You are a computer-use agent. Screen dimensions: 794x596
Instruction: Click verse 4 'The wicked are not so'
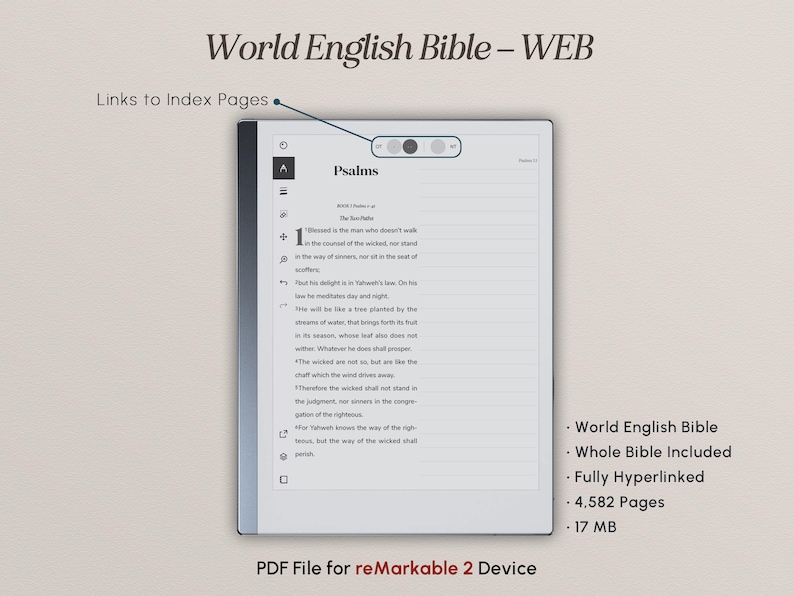point(356,362)
